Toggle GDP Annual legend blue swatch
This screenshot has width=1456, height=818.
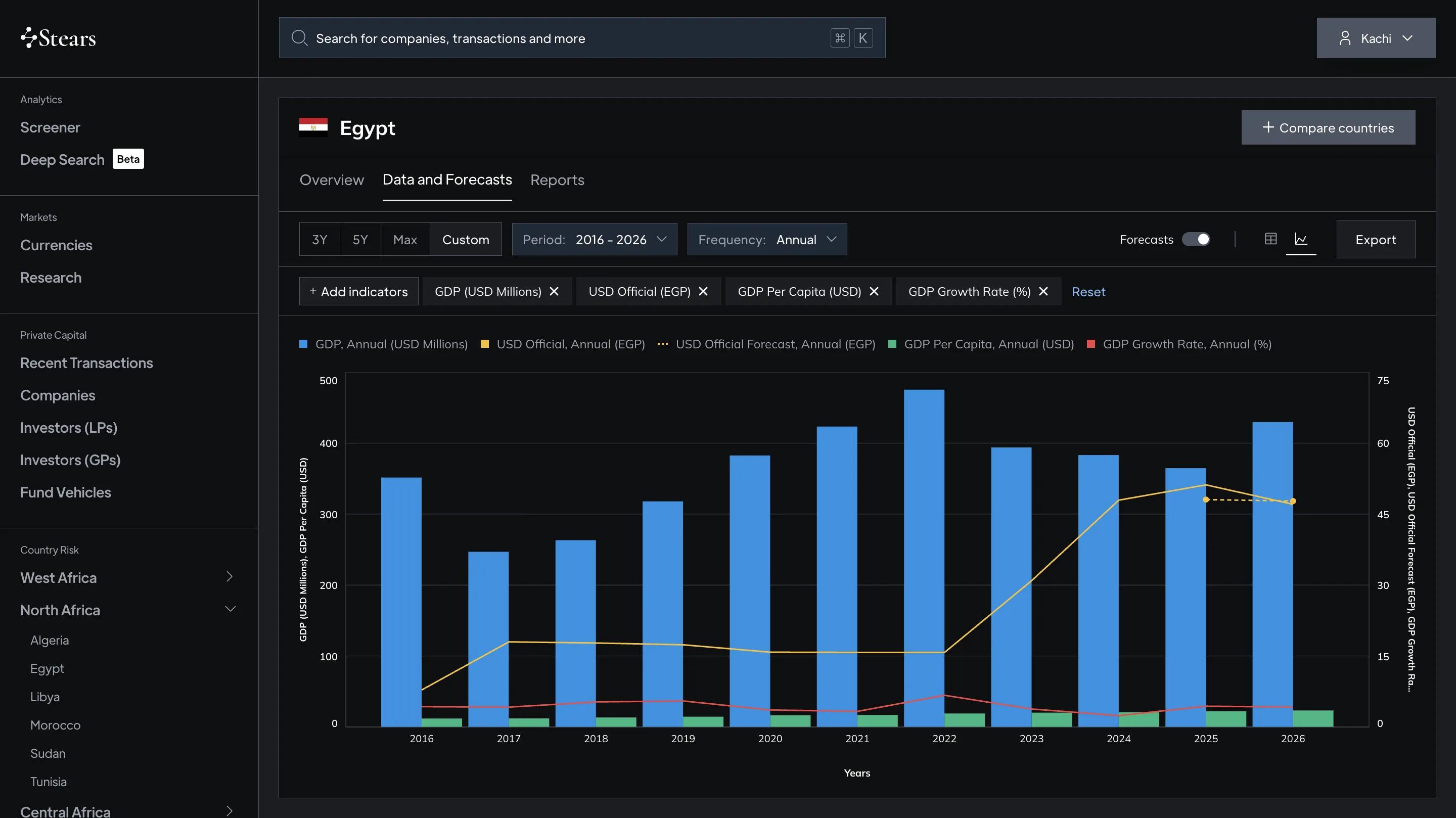point(303,344)
